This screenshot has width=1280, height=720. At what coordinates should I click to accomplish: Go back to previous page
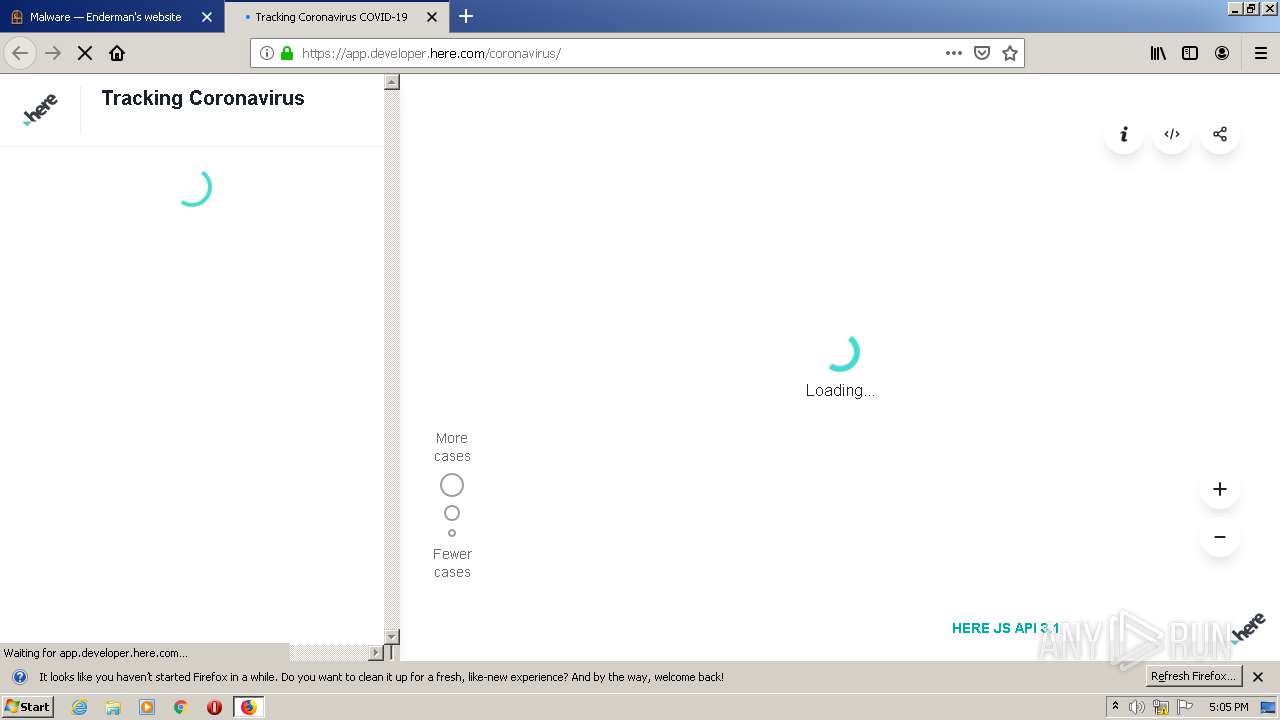(x=20, y=53)
